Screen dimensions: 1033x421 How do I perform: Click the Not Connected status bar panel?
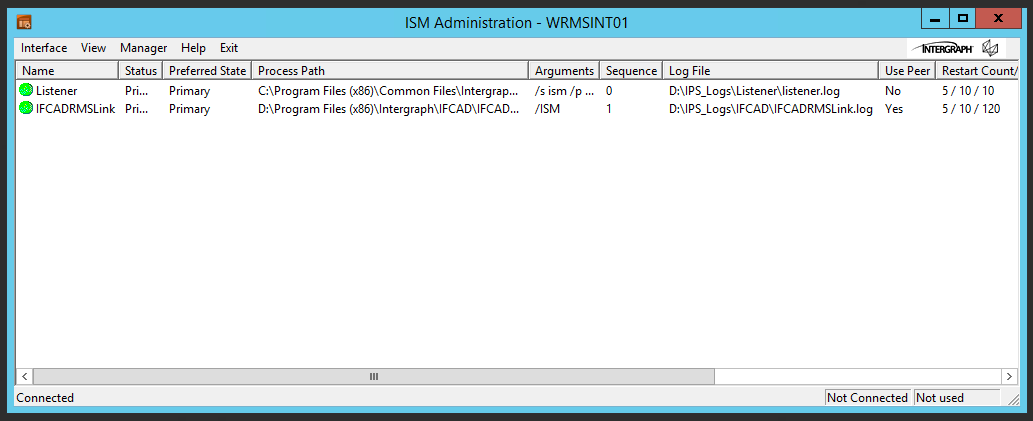point(867,398)
